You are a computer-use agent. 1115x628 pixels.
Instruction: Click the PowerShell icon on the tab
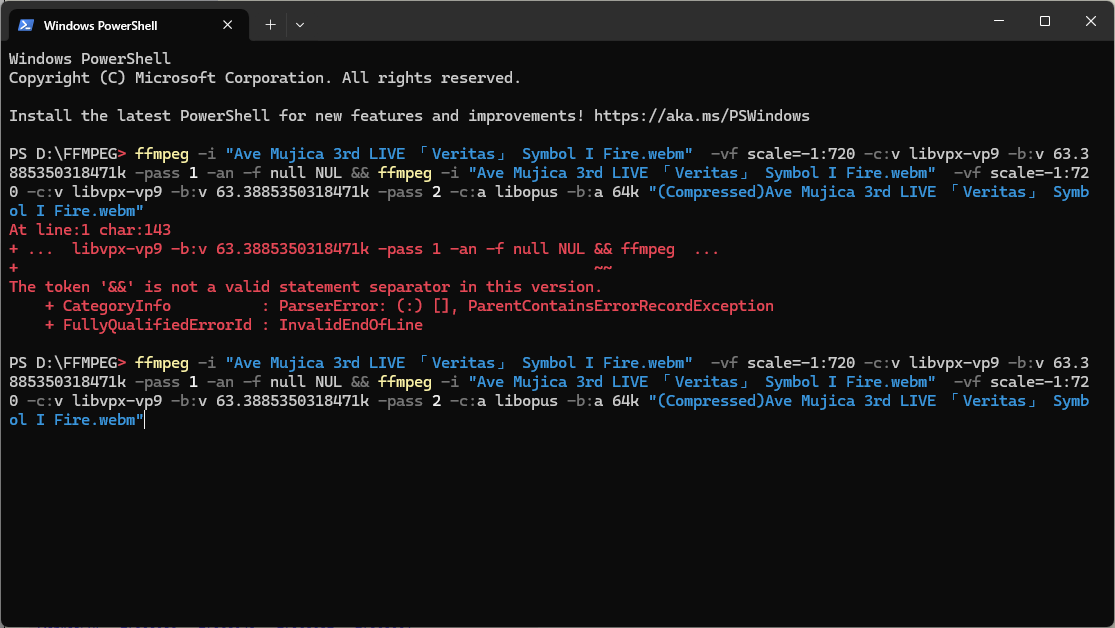(26, 25)
